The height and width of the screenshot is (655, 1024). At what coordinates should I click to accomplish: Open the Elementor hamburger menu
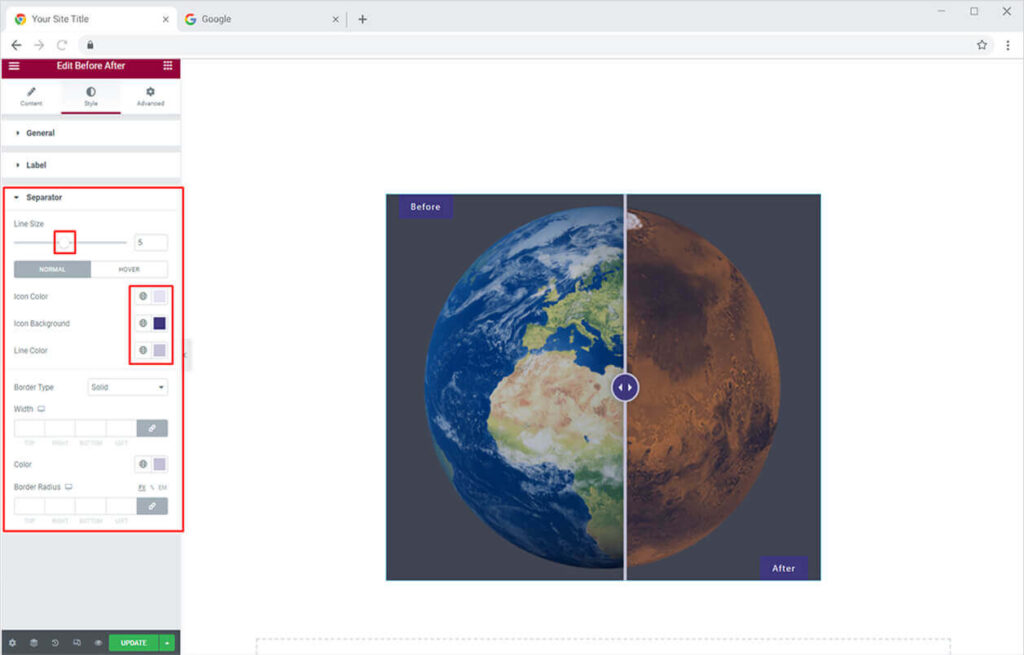[x=14, y=66]
